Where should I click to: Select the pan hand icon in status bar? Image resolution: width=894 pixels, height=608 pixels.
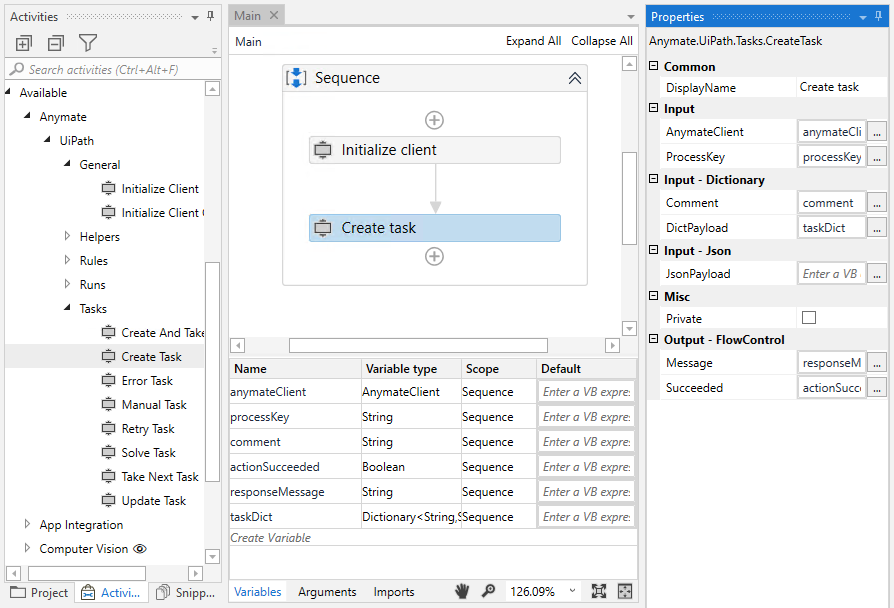click(462, 591)
